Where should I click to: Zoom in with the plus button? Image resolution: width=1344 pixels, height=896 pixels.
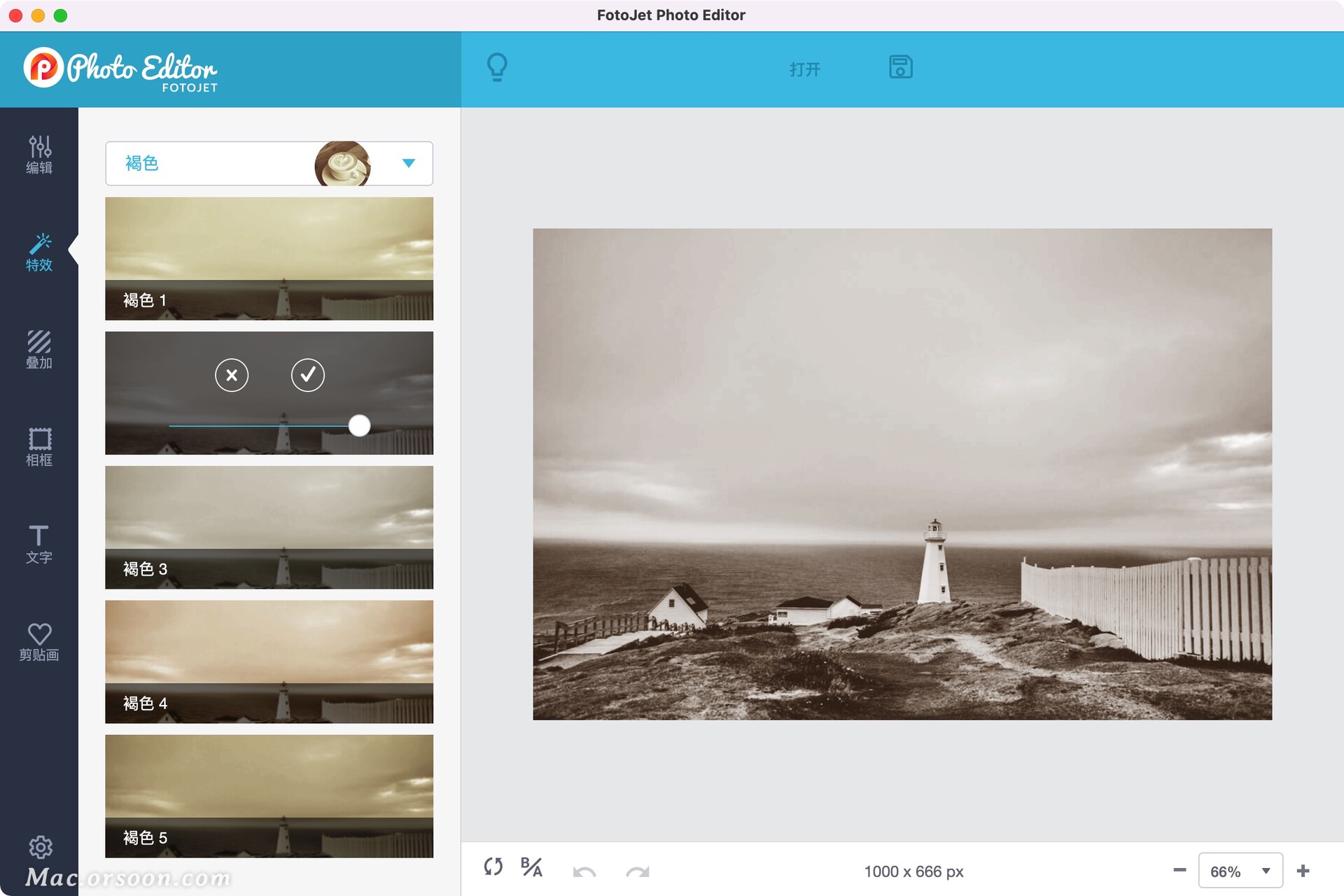point(1303,871)
